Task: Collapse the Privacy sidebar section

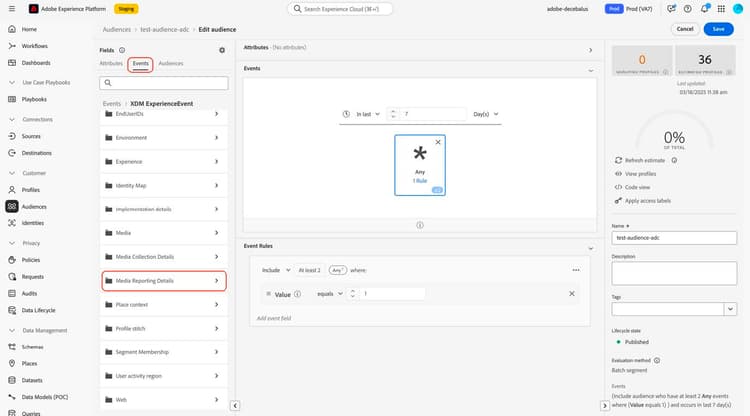Action: pos(12,243)
